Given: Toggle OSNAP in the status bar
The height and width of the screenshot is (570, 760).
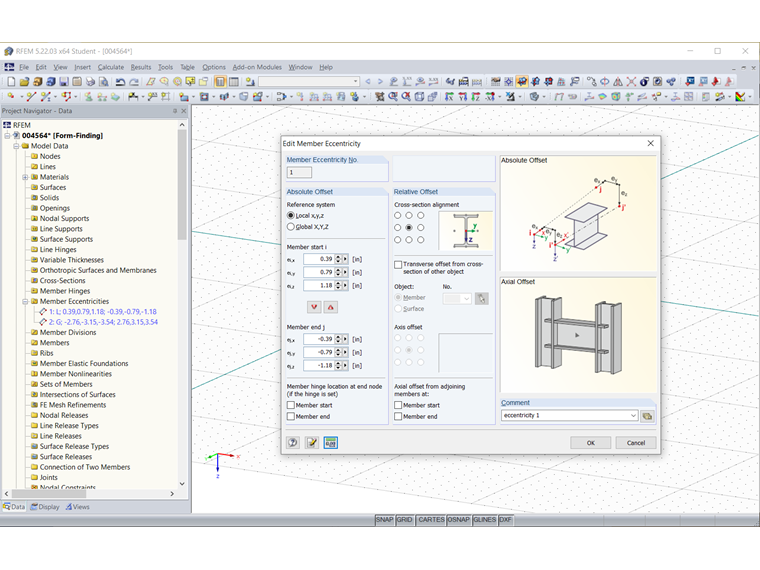Looking at the screenshot, I should pos(459,520).
